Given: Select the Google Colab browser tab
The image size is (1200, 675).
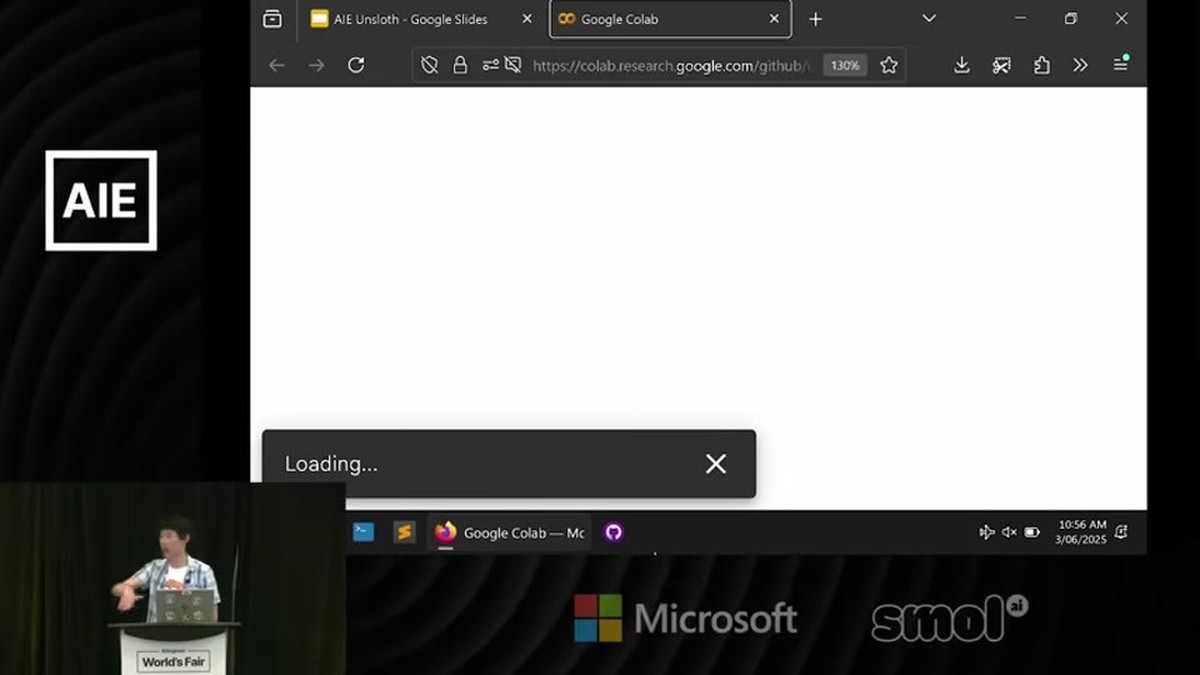Looking at the screenshot, I should pos(670,19).
